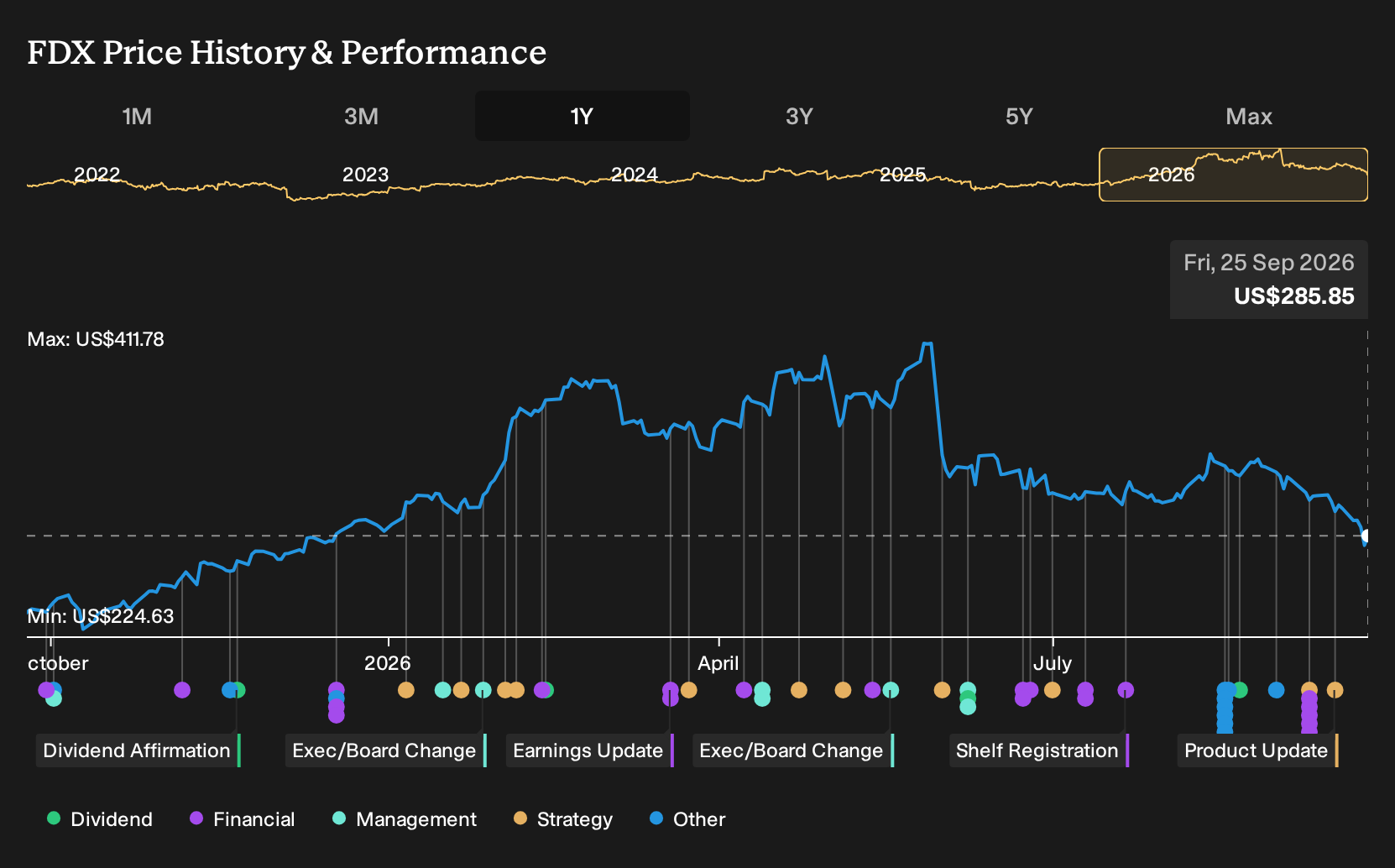Open the Shelf Registration event label

tap(1038, 750)
